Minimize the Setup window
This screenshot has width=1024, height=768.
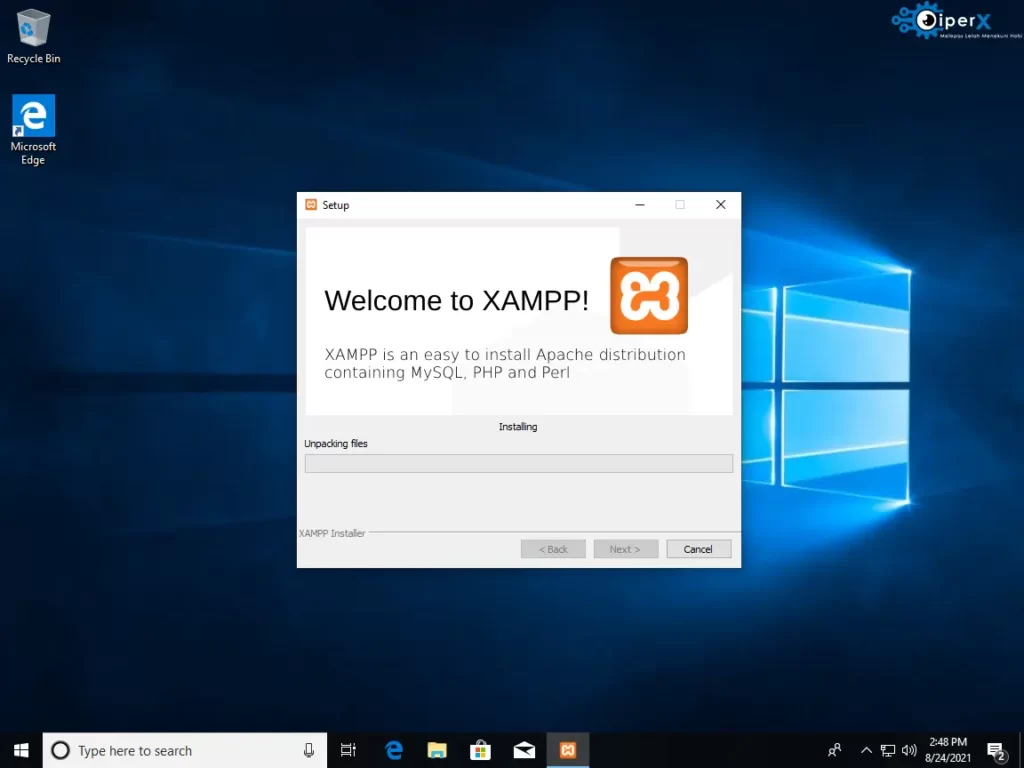point(640,205)
